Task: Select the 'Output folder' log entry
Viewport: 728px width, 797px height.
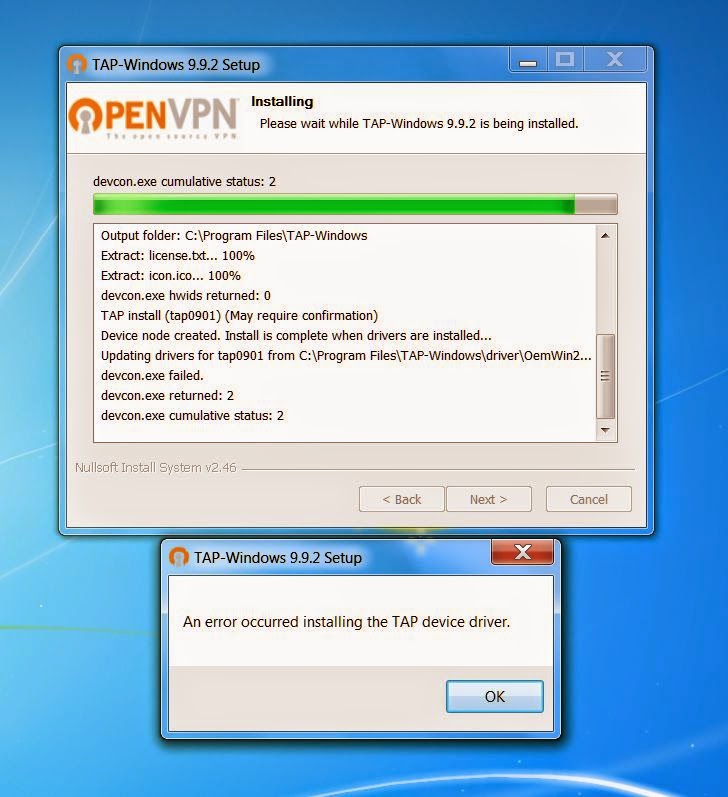Action: coord(234,236)
